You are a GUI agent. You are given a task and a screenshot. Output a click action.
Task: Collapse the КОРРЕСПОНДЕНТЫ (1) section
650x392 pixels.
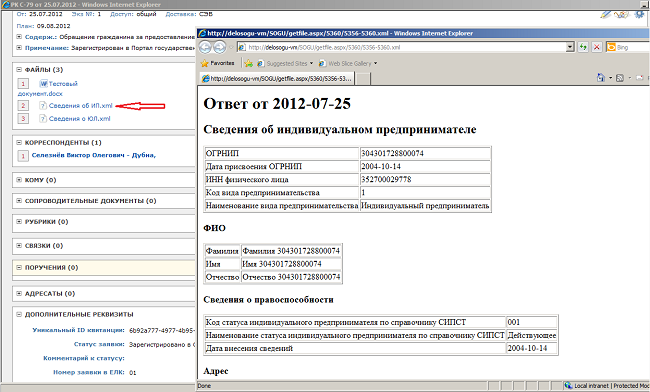(19, 143)
